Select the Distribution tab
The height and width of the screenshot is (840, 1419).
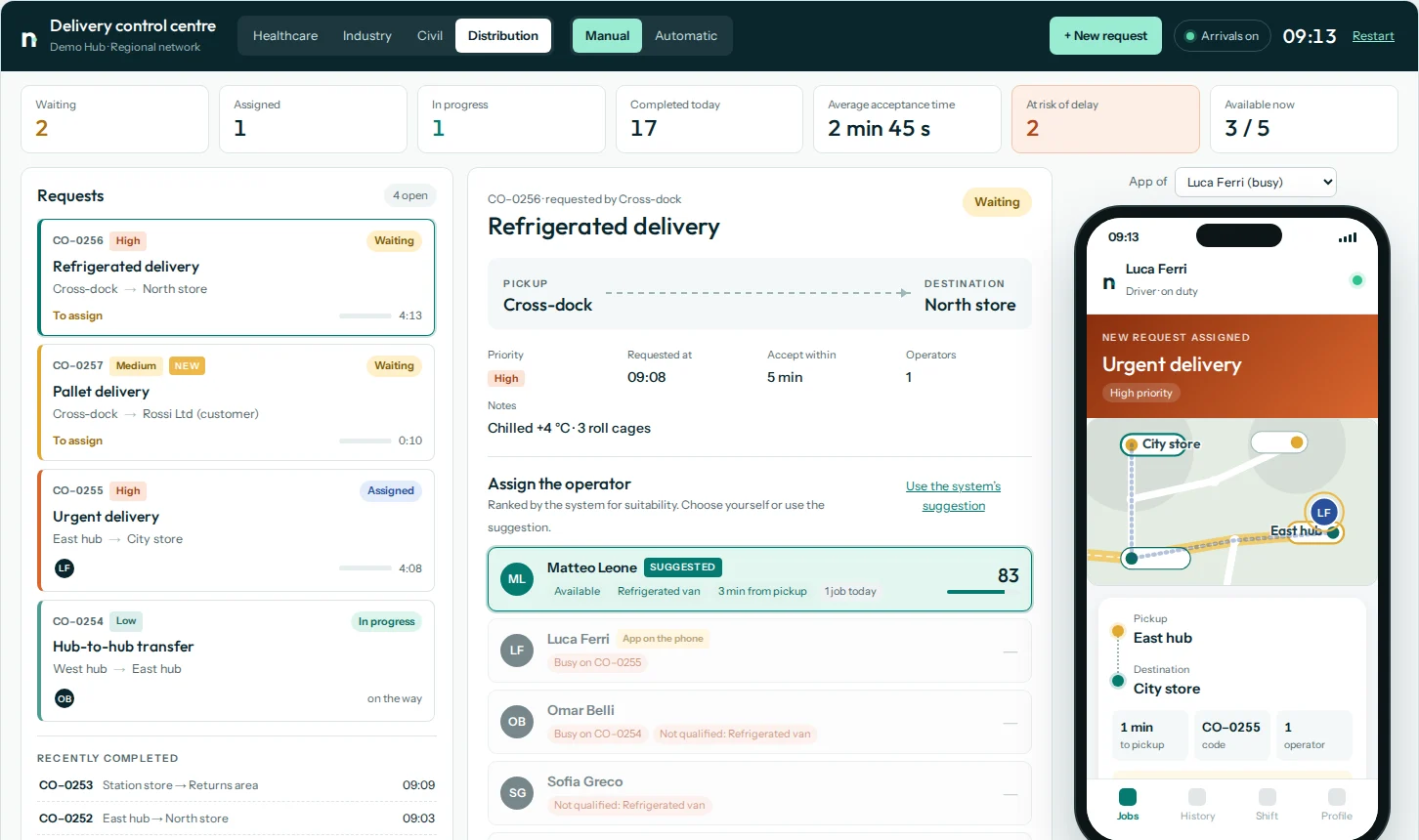(503, 36)
